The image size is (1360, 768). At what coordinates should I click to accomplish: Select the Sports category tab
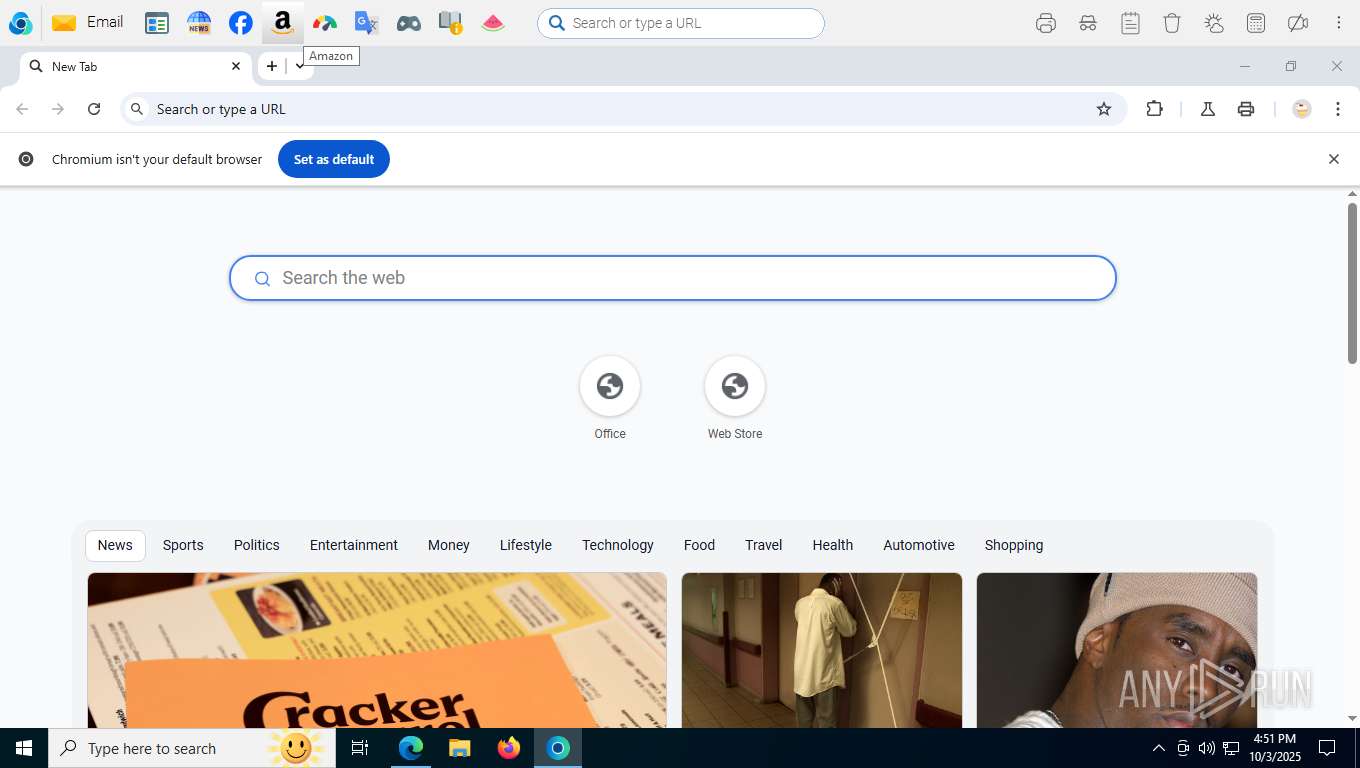183,545
